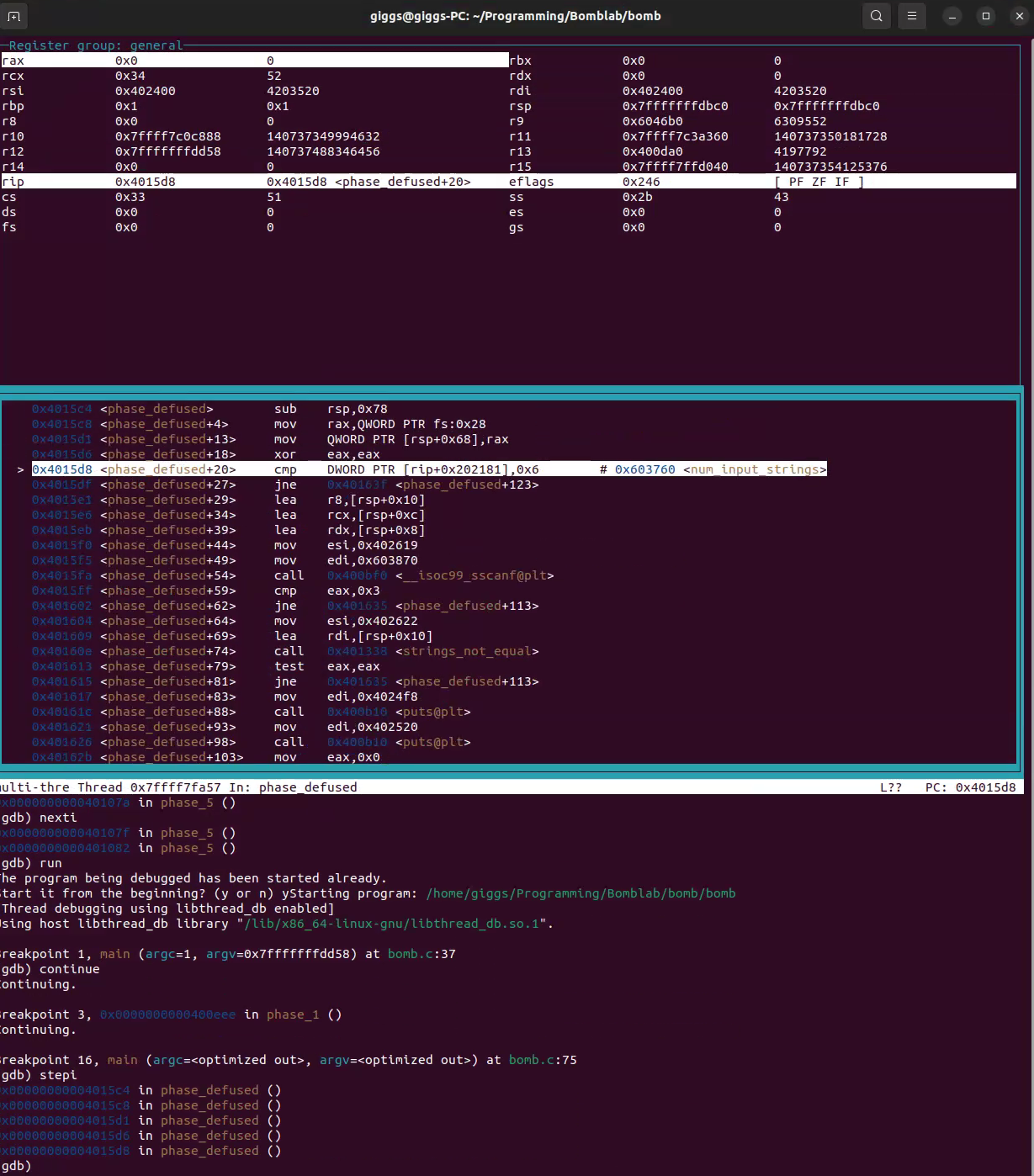Open the terminal hamburger menu
The width and height of the screenshot is (1034, 1176).
point(911,16)
